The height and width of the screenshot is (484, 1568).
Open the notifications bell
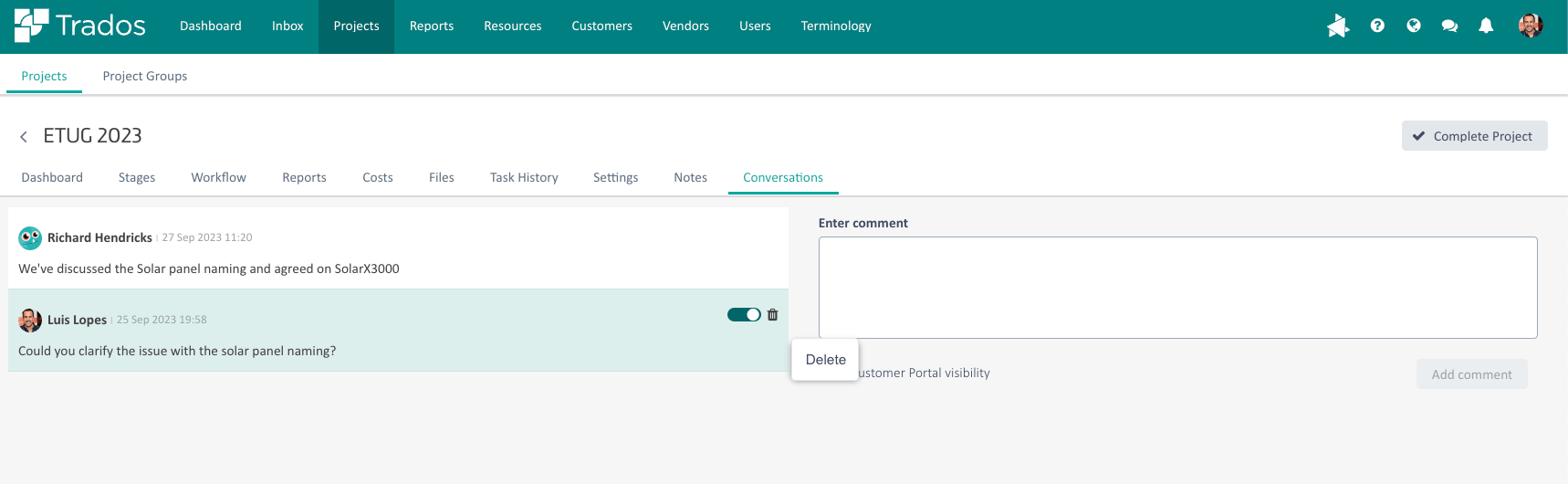pyautogui.click(x=1486, y=26)
